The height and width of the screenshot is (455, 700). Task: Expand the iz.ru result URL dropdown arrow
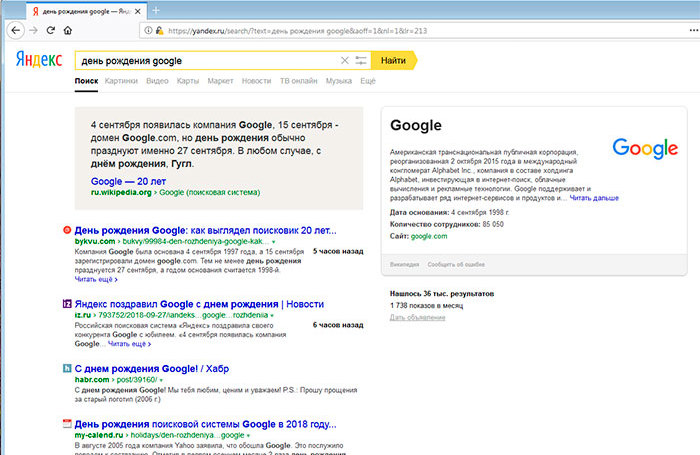click(272, 315)
